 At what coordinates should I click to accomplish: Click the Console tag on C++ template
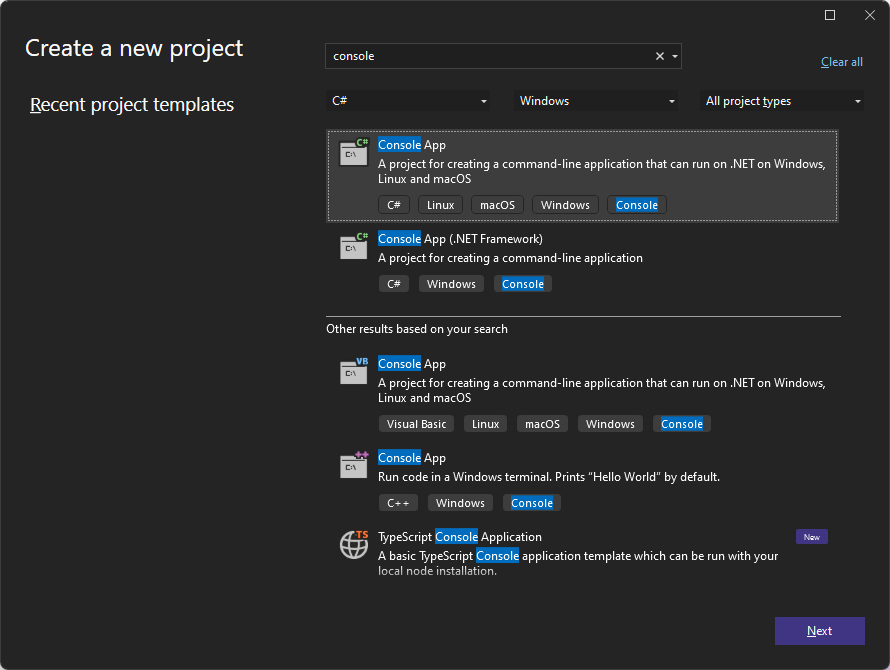pos(531,502)
